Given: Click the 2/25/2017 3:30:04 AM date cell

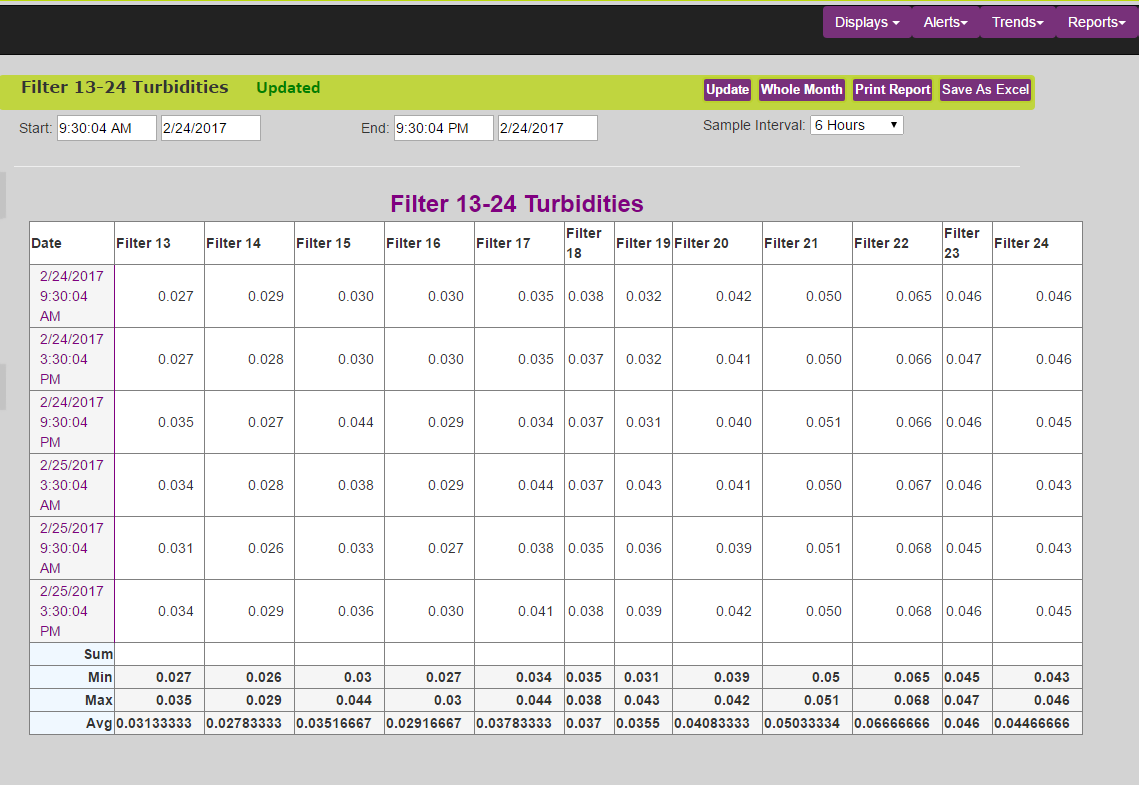Looking at the screenshot, I should click(72, 485).
